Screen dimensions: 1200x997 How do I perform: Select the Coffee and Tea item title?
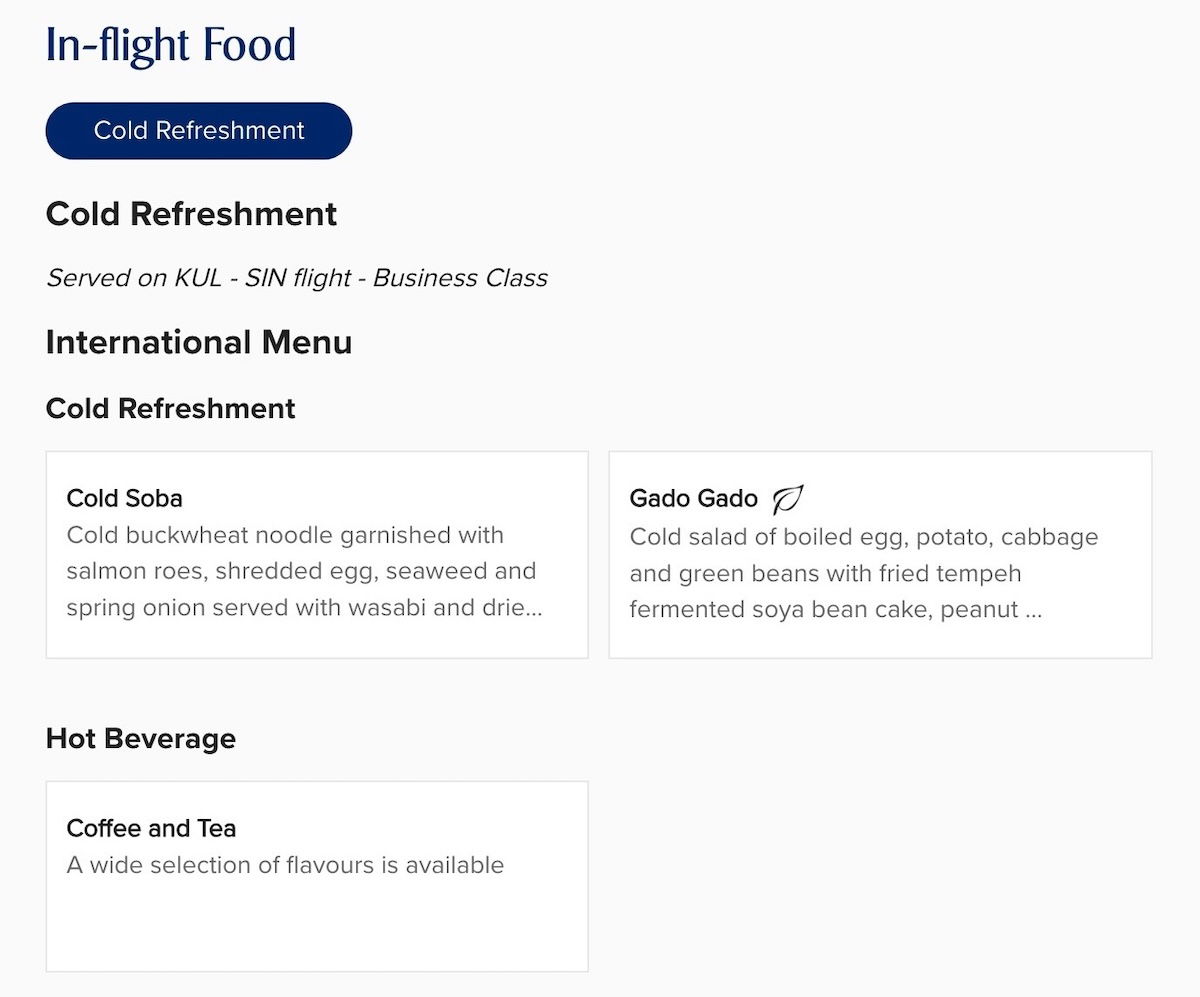click(151, 828)
